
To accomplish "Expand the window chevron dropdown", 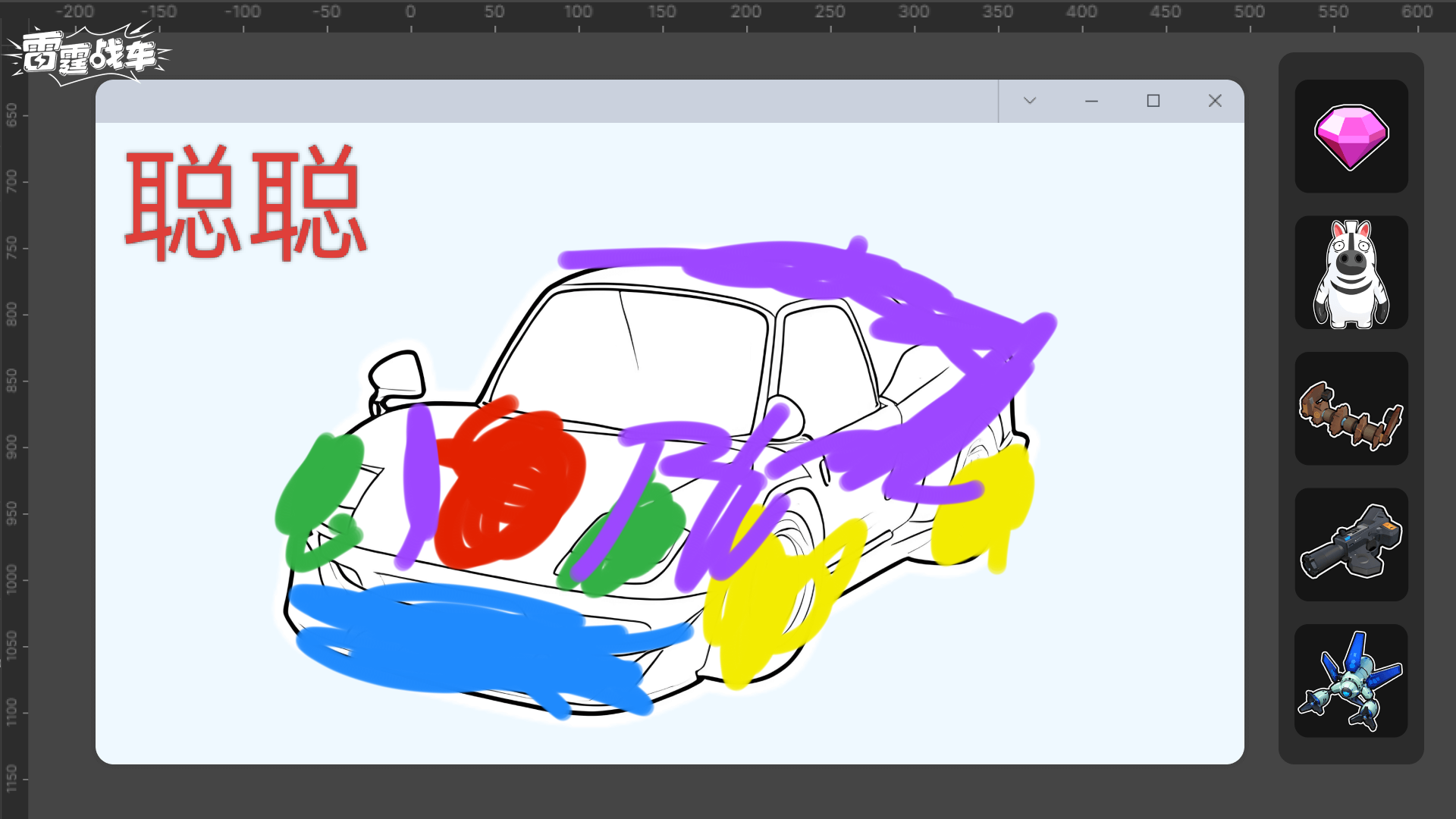I will tap(1029, 101).
